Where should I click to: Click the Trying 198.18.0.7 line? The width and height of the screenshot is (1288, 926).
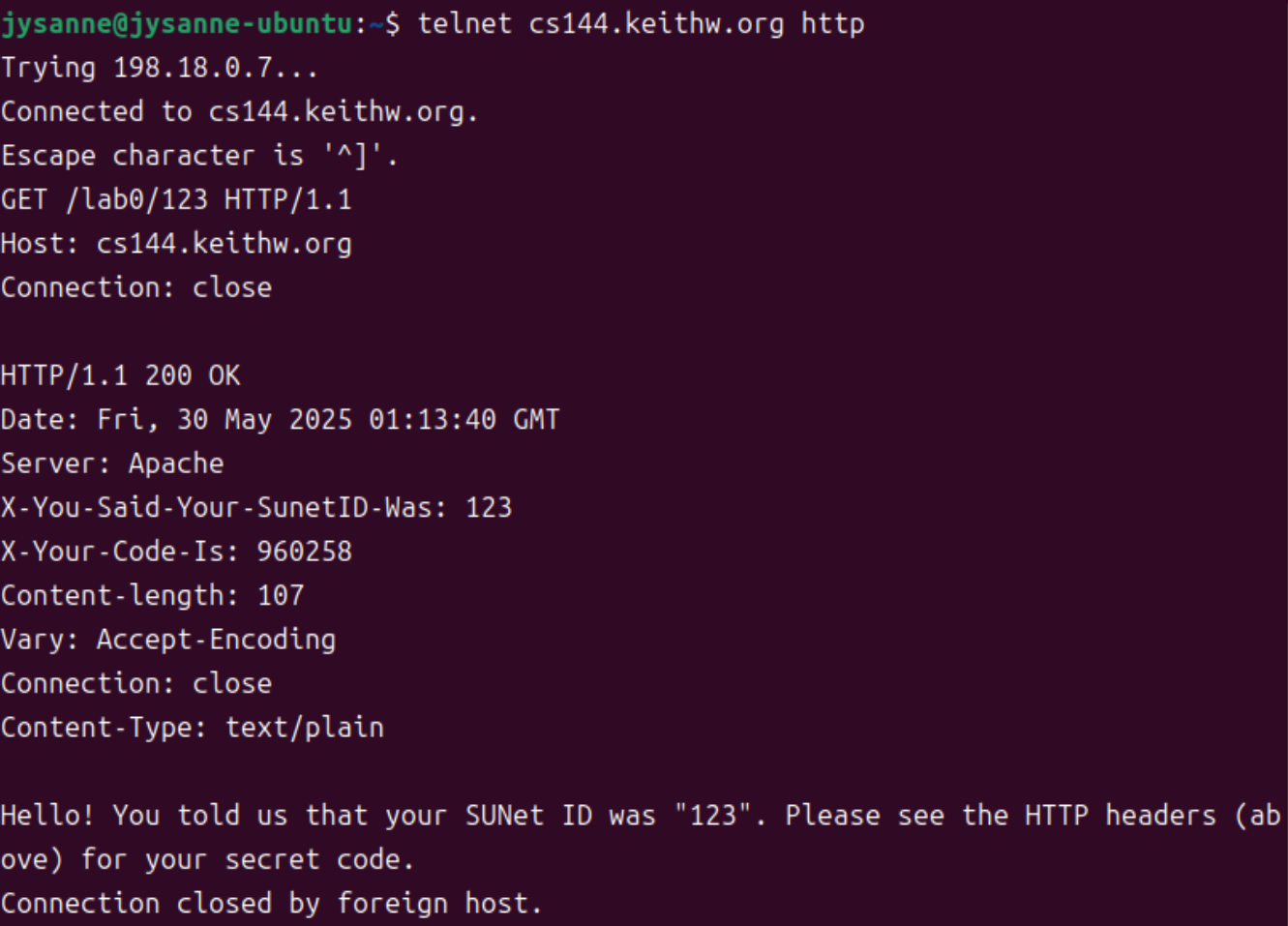(x=160, y=68)
